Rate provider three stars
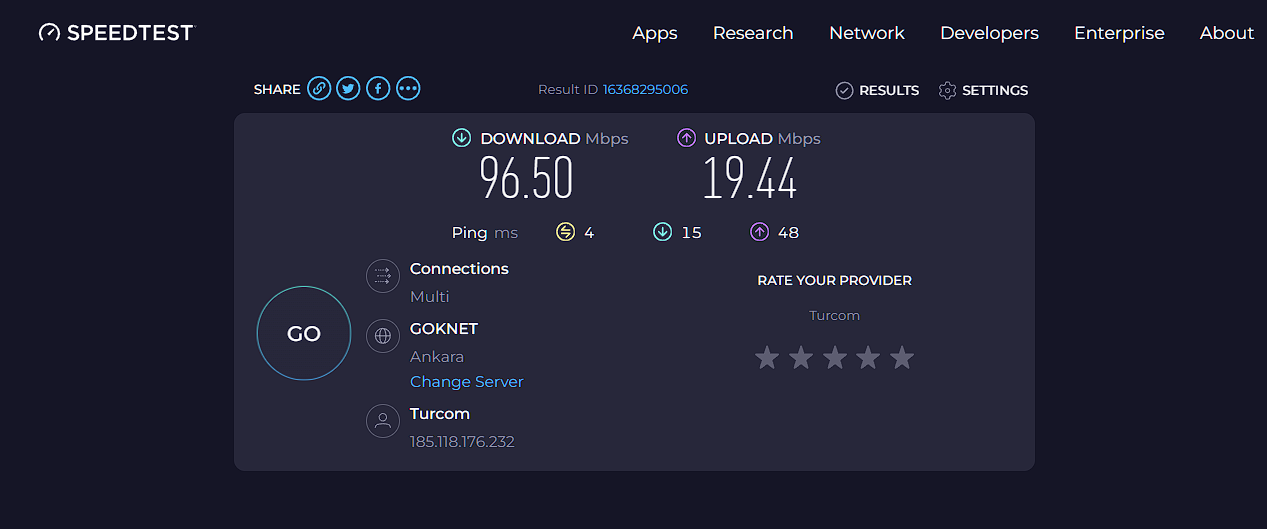 835,357
